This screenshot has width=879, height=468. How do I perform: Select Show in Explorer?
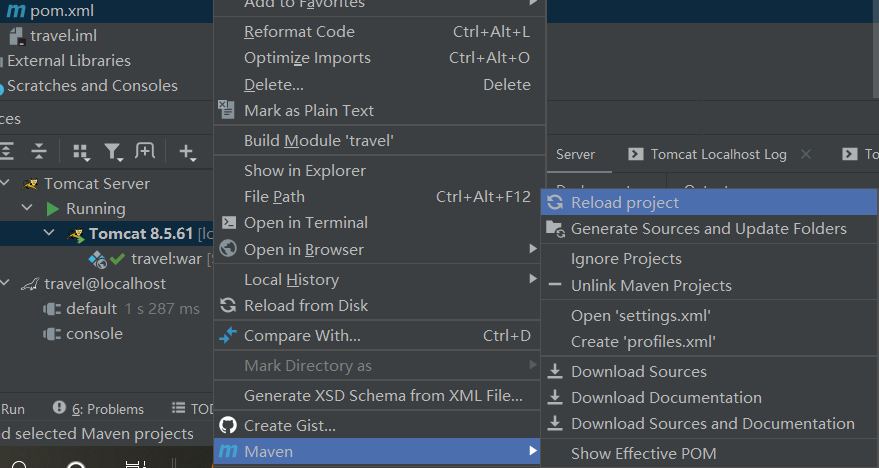(x=377, y=170)
